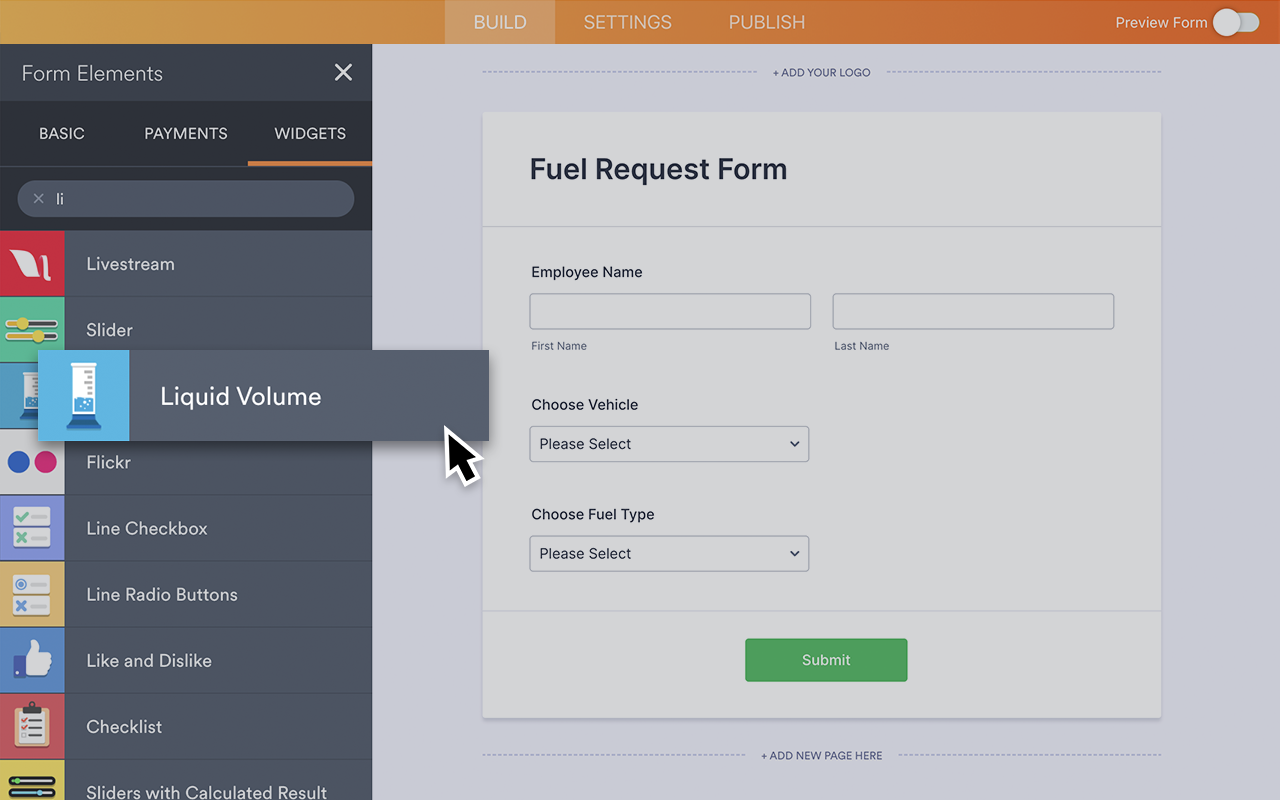Enable the Preview Form toggle
The height and width of the screenshot is (800, 1280).
click(x=1236, y=22)
